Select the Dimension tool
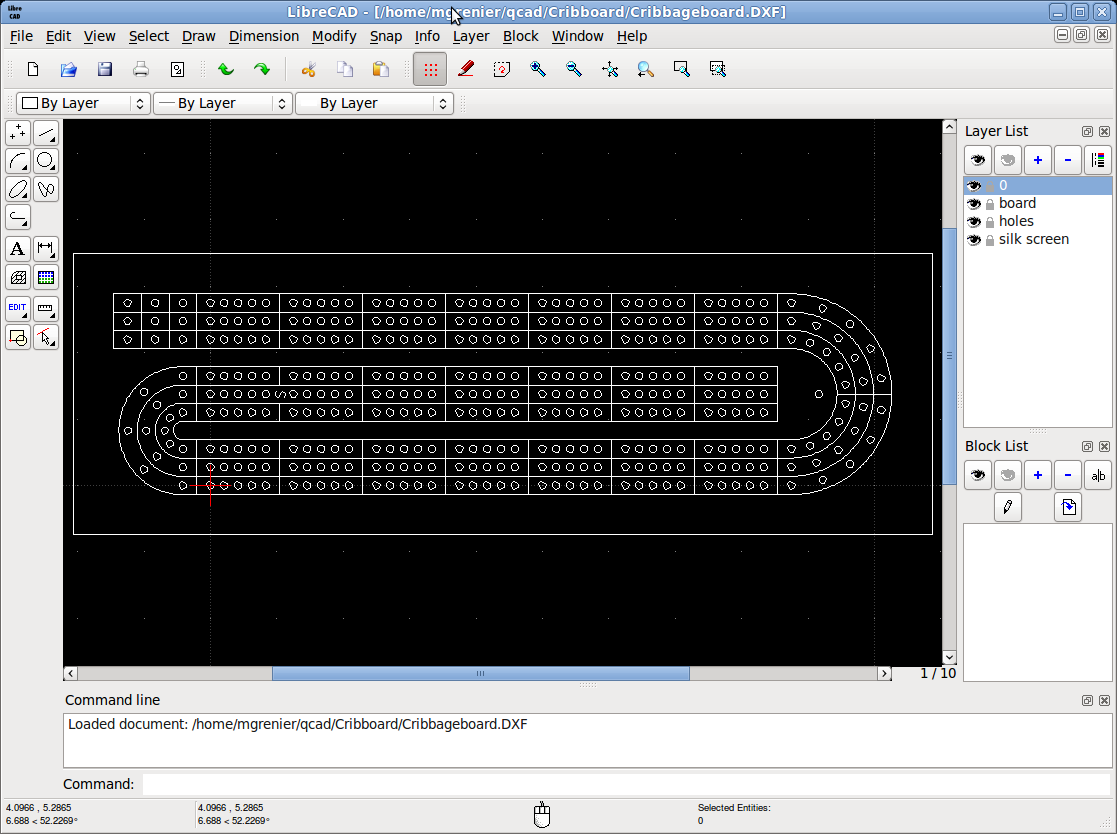Viewport: 1117px width, 834px height. tap(46, 249)
